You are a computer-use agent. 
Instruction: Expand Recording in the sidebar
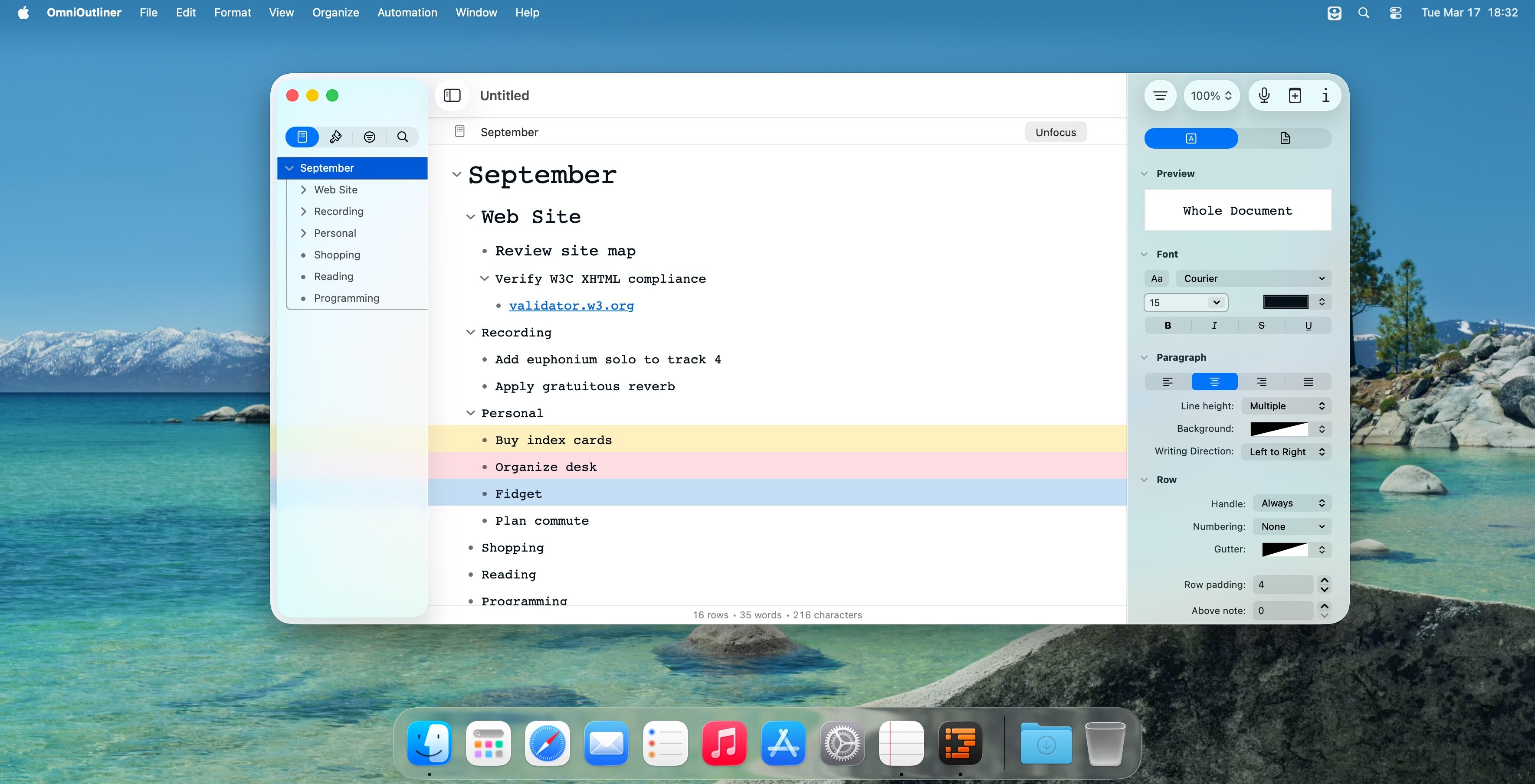(303, 212)
